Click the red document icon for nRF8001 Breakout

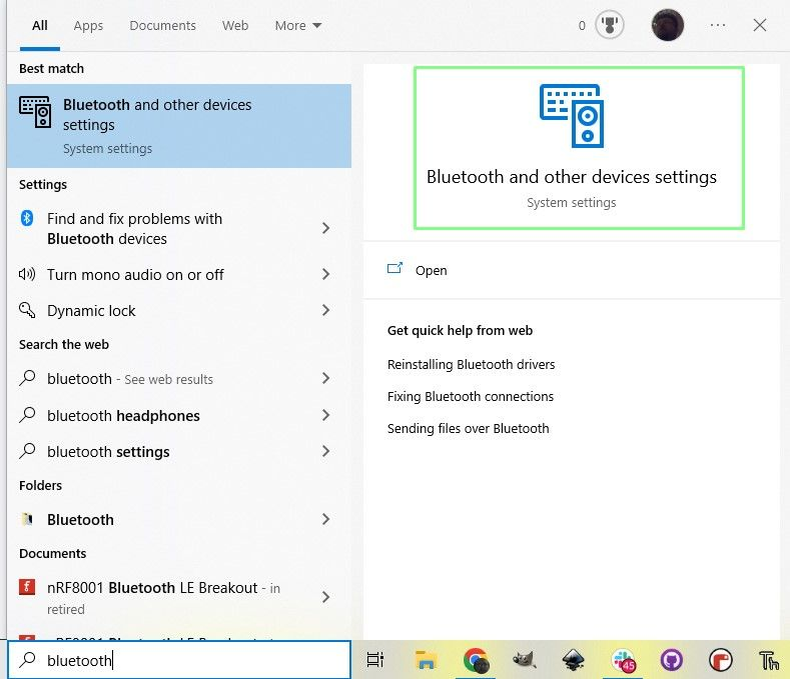pyautogui.click(x=27, y=587)
